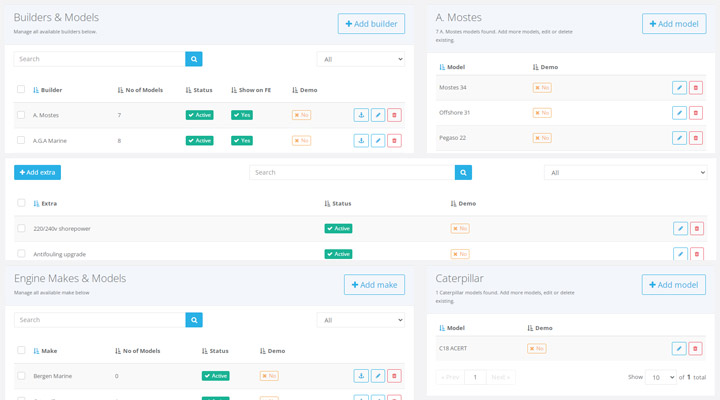The image size is (720, 400).
Task: Delete the A. Mostes builder
Action: 394,115
